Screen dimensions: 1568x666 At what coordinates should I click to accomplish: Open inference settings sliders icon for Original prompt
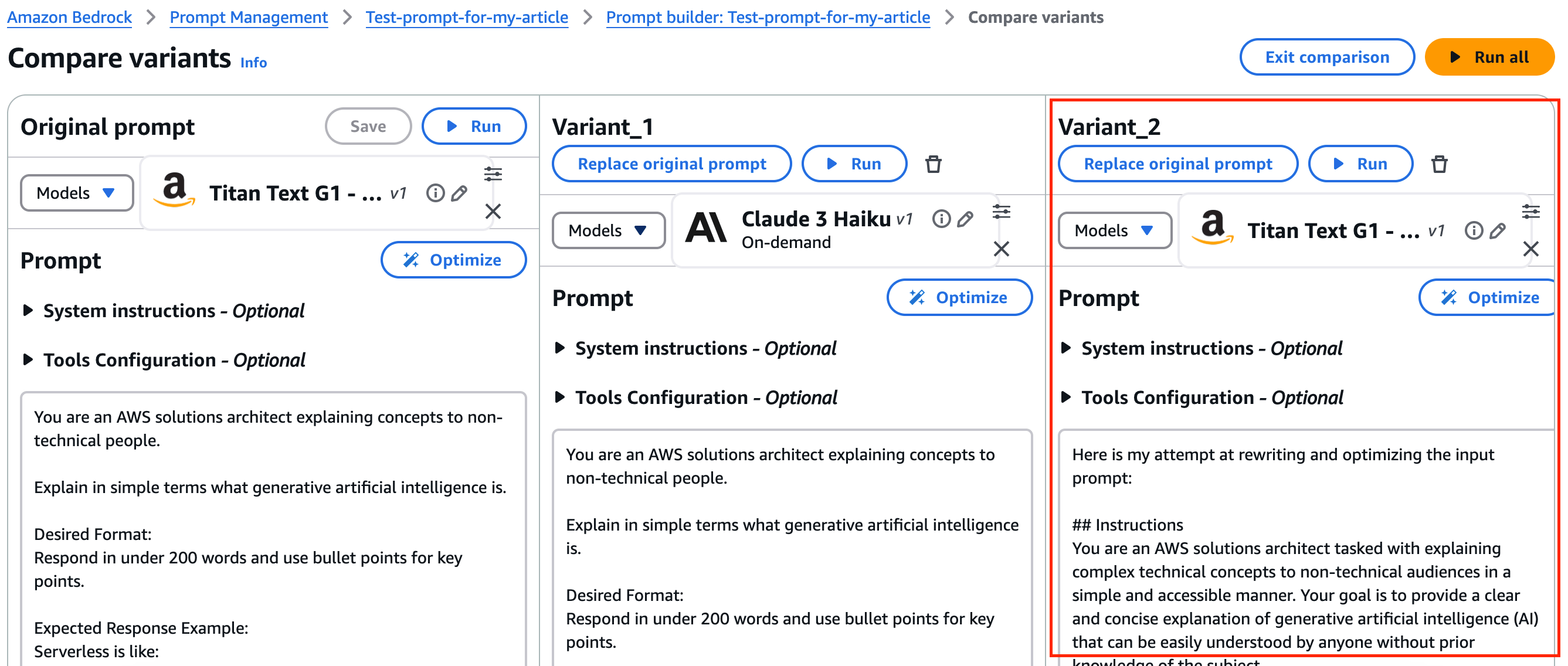(493, 174)
